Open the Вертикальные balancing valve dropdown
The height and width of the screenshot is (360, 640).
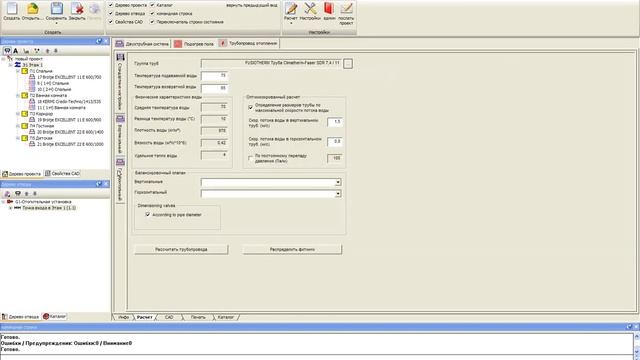click(x=338, y=182)
